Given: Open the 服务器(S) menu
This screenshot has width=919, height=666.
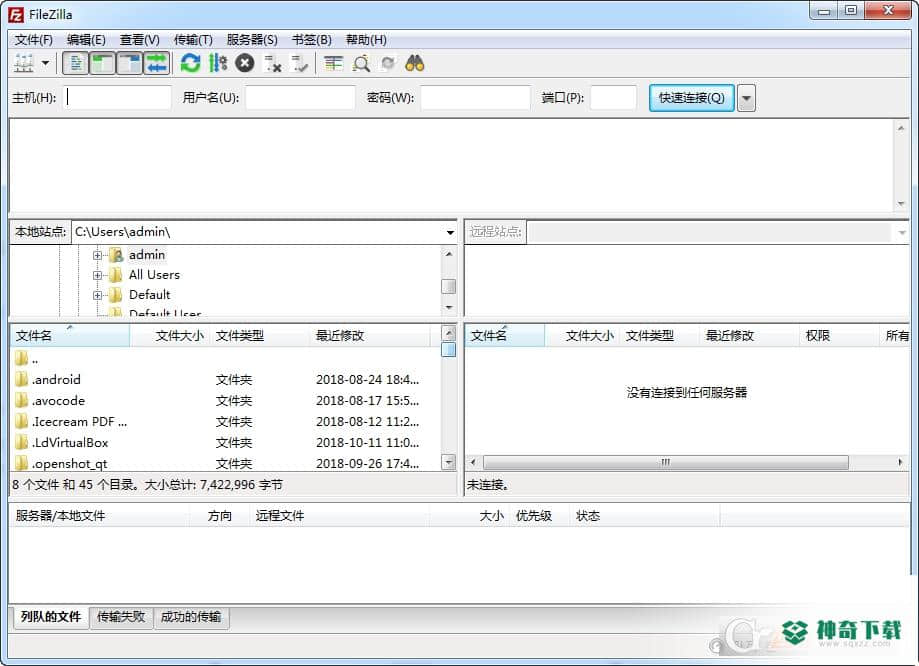Looking at the screenshot, I should pos(252,40).
